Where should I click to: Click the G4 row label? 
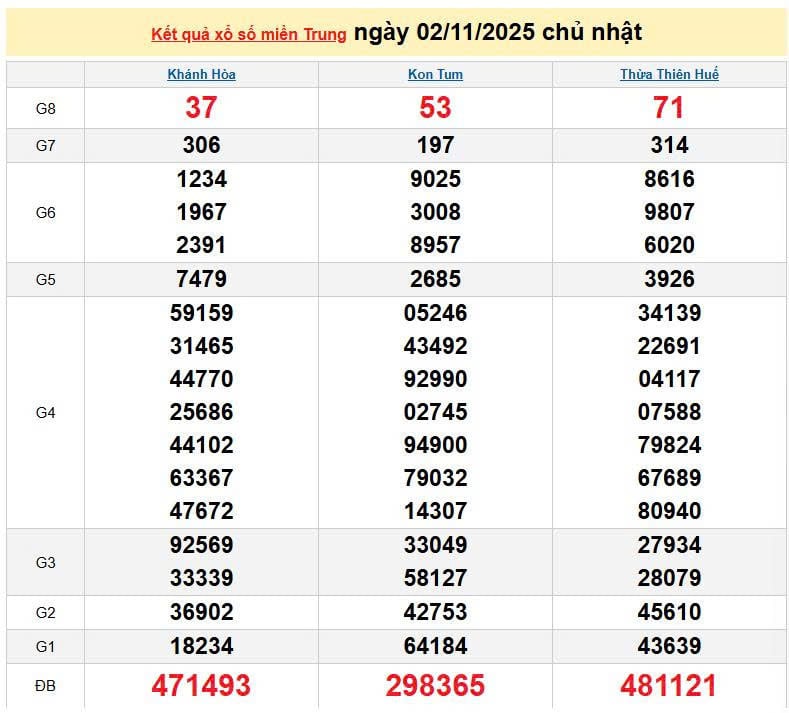(x=45, y=412)
